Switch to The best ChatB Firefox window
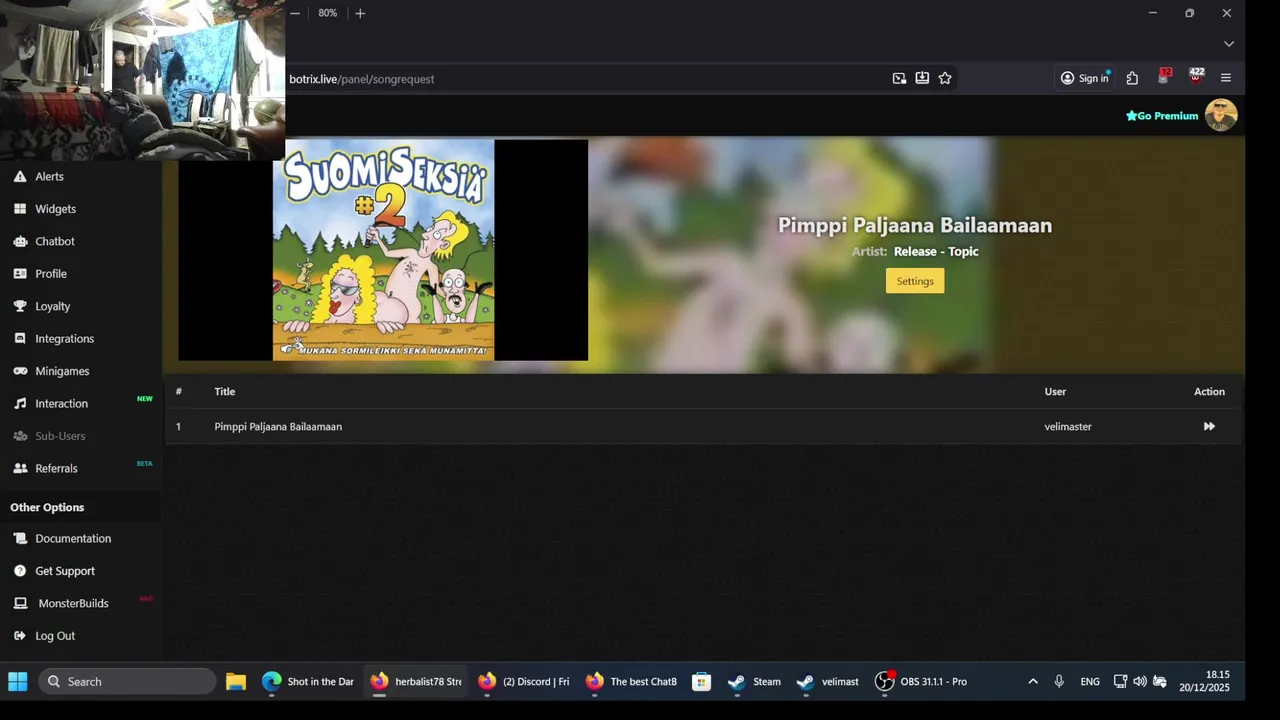Image resolution: width=1280 pixels, height=720 pixels. click(632, 682)
